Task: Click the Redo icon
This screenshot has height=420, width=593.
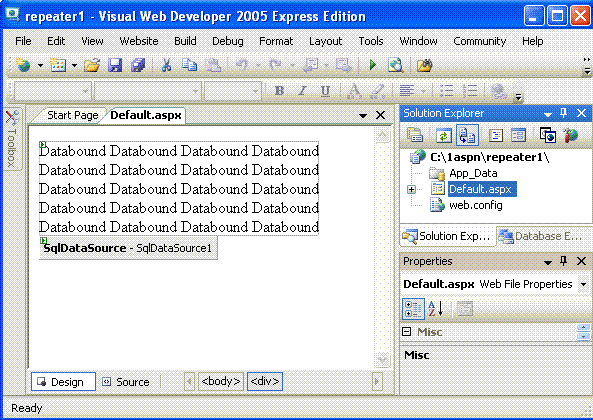Action: [275, 65]
